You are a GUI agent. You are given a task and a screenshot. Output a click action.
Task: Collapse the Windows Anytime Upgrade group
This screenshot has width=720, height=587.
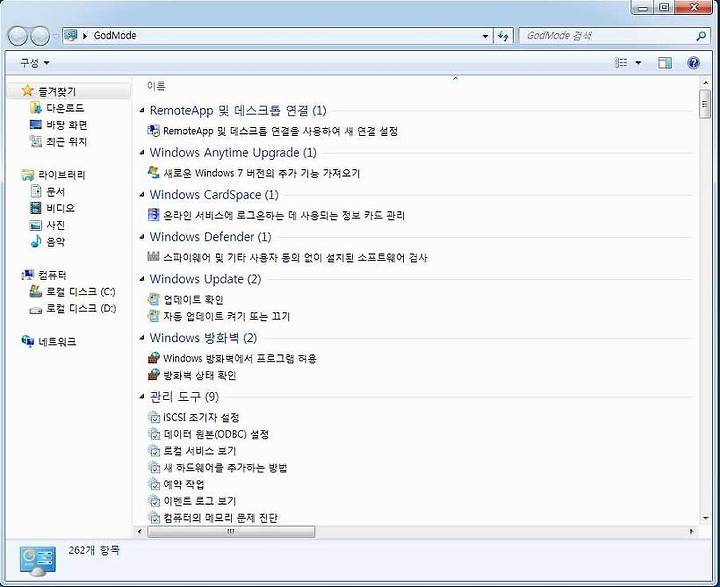point(142,152)
